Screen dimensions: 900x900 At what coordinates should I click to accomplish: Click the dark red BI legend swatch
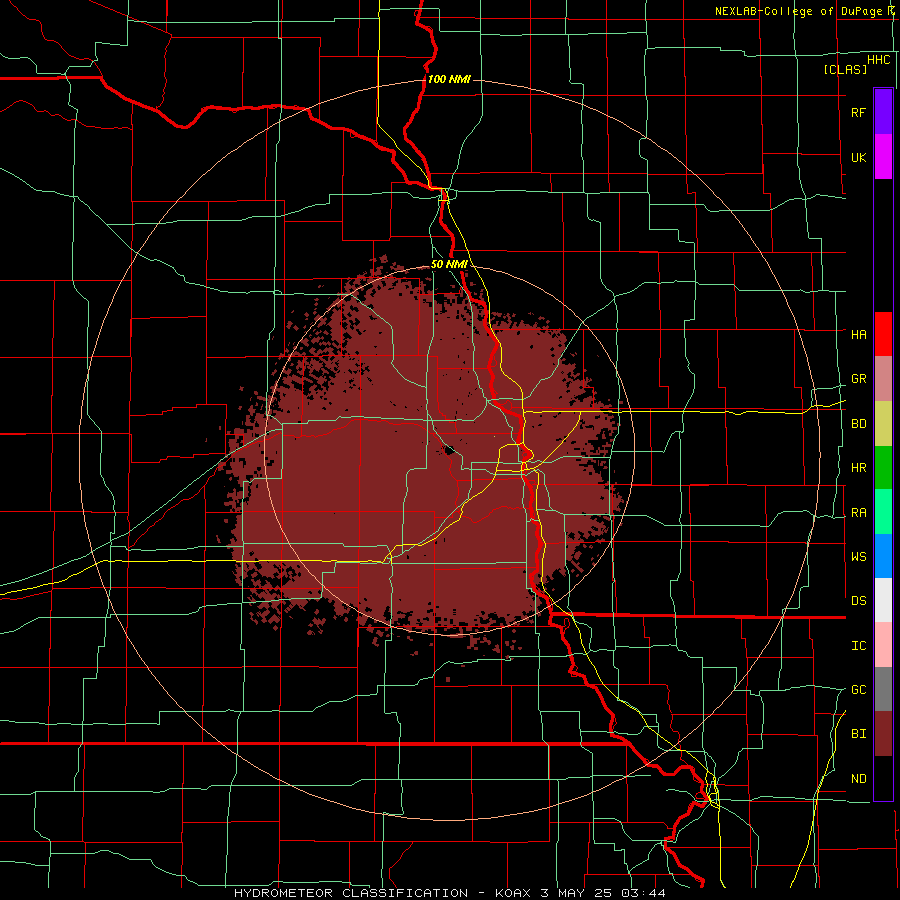(x=883, y=734)
